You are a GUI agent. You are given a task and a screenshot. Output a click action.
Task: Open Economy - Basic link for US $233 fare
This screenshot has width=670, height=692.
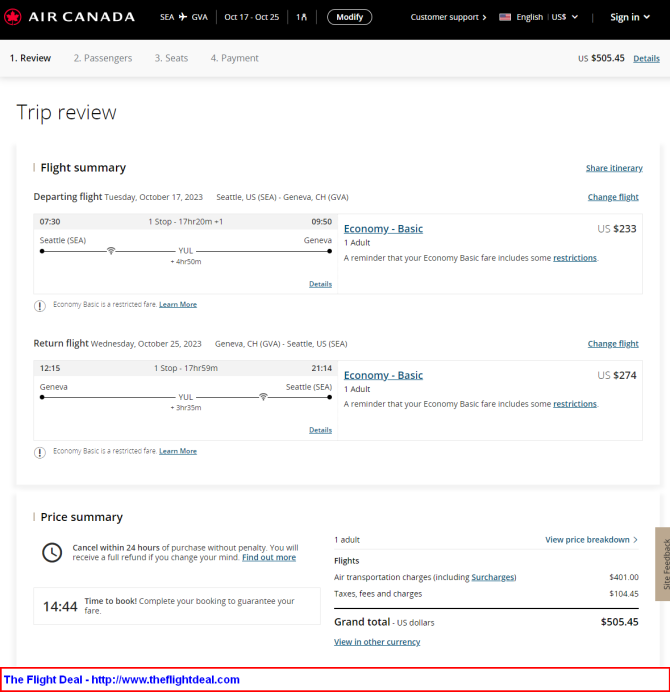(383, 229)
